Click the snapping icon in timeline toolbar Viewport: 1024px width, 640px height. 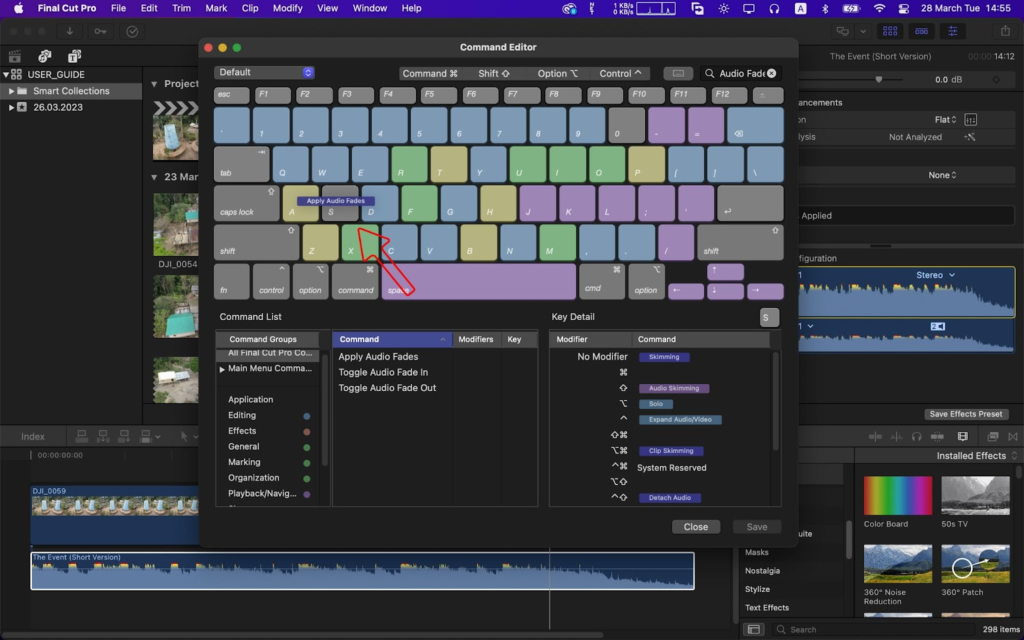(x=937, y=436)
